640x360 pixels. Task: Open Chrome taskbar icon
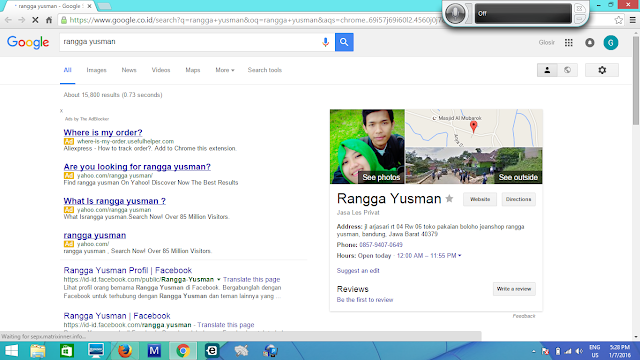click(183, 351)
